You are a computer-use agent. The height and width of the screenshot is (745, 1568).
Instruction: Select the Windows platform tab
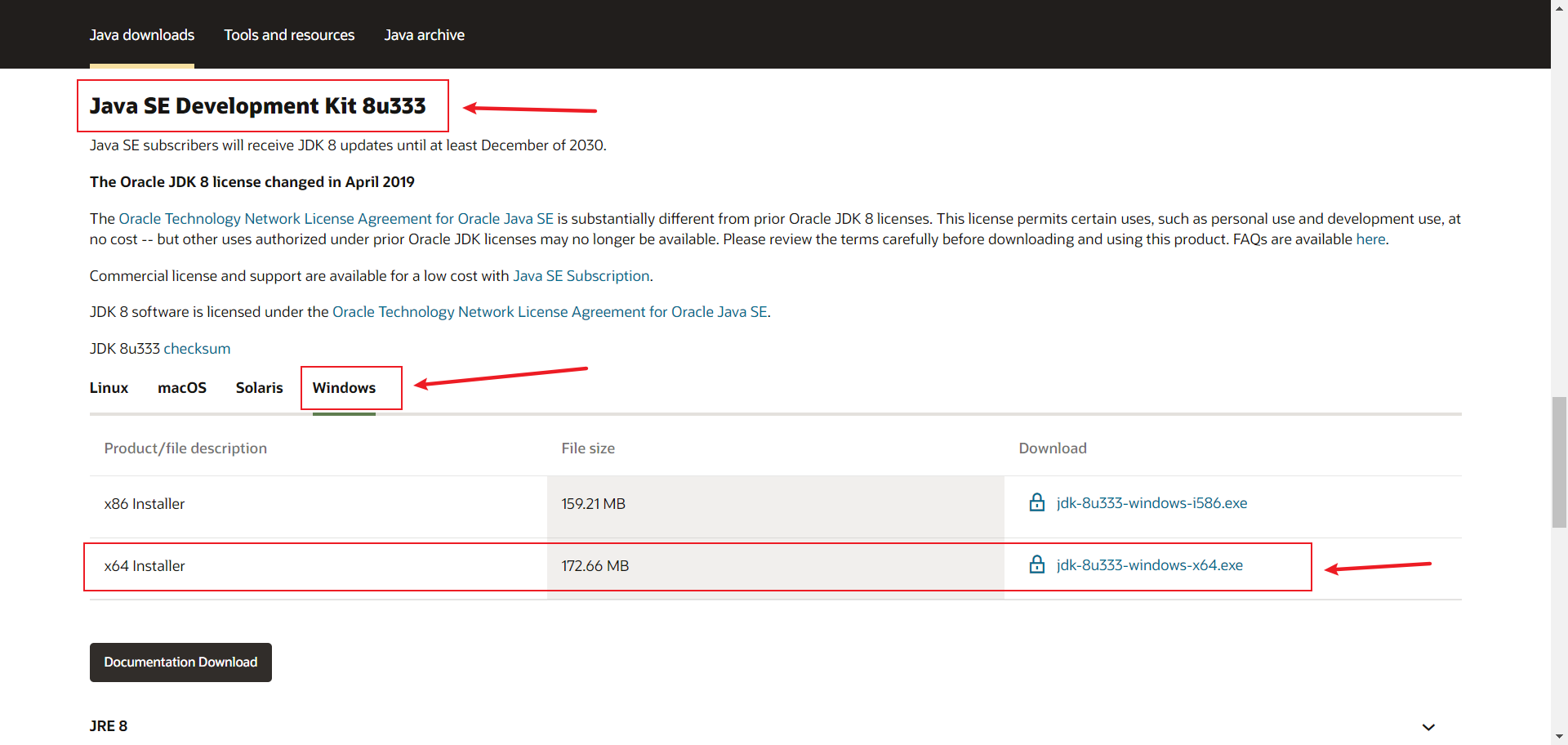pyautogui.click(x=344, y=388)
